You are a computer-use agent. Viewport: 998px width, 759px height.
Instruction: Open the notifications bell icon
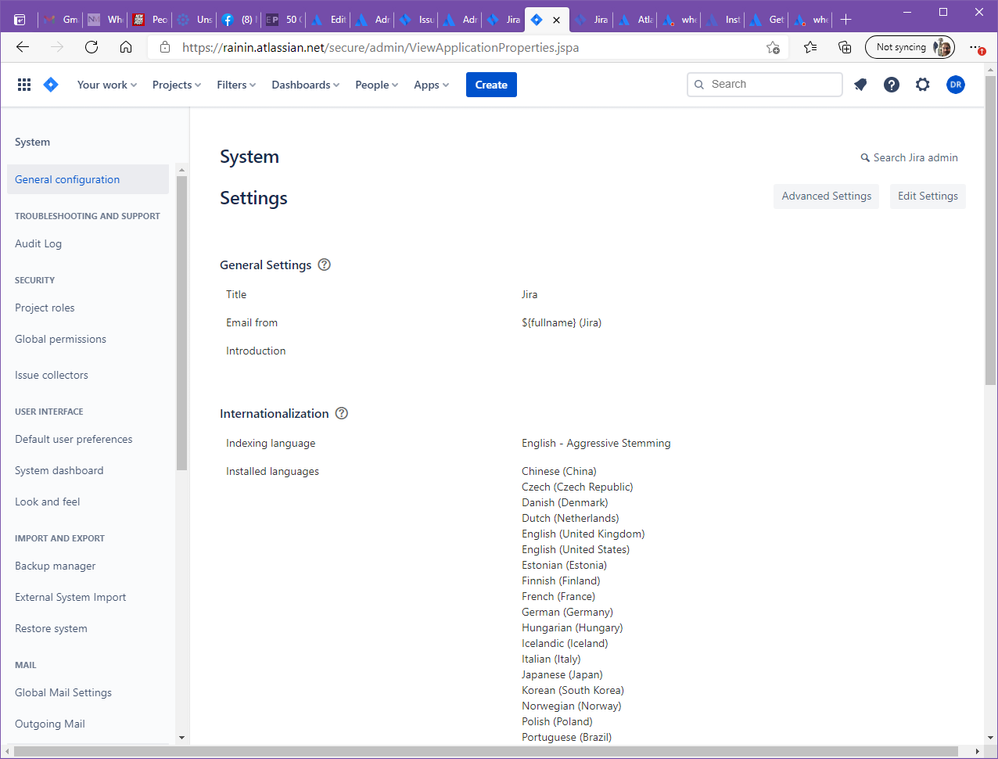coord(861,85)
